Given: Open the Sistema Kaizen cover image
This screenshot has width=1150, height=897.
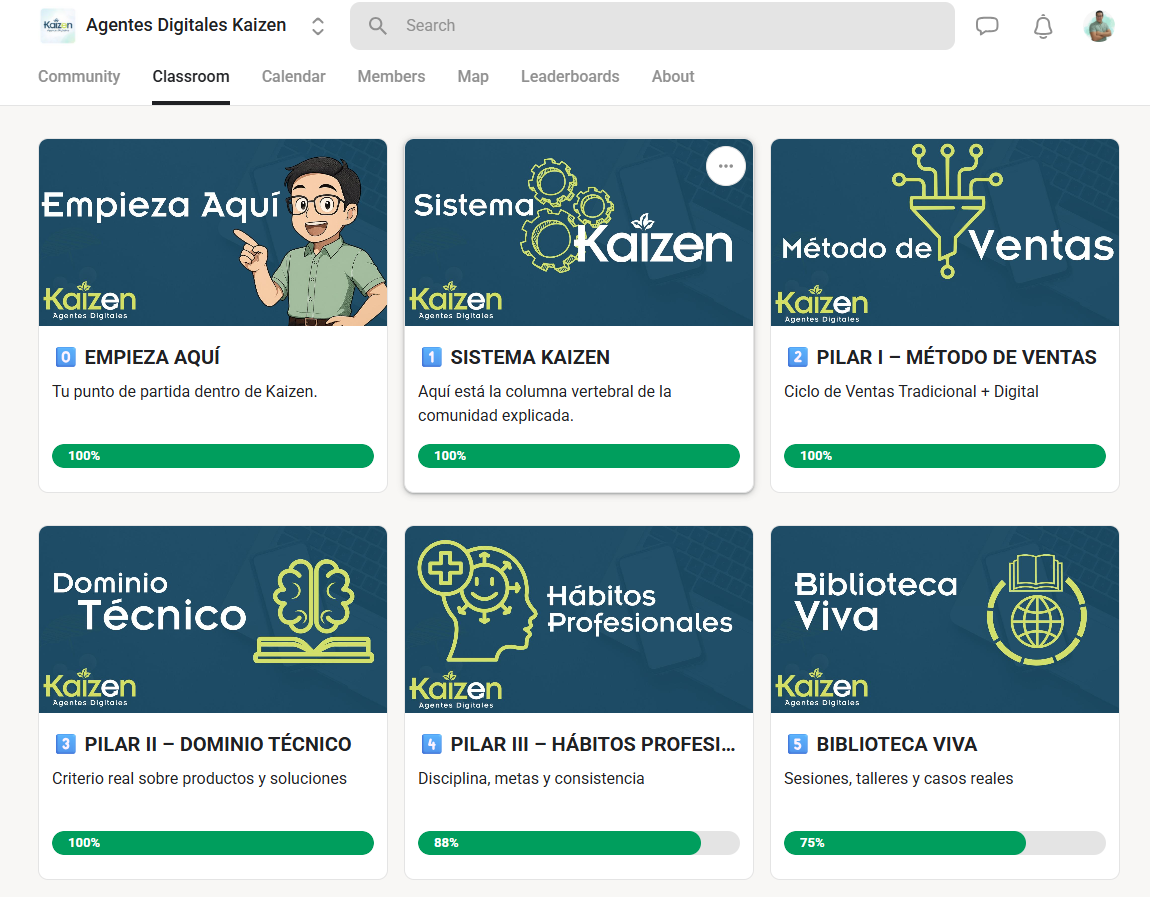Looking at the screenshot, I should pyautogui.click(x=579, y=233).
